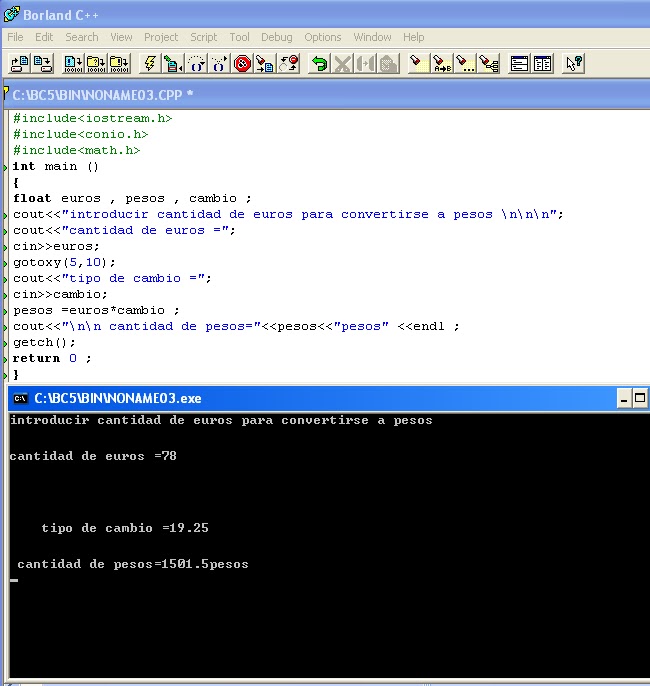Image resolution: width=650 pixels, height=686 pixels.
Task: Open the Script menu
Action: tap(203, 37)
